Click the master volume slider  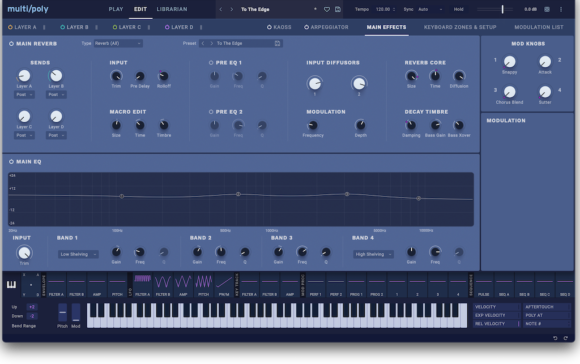coord(495,9)
